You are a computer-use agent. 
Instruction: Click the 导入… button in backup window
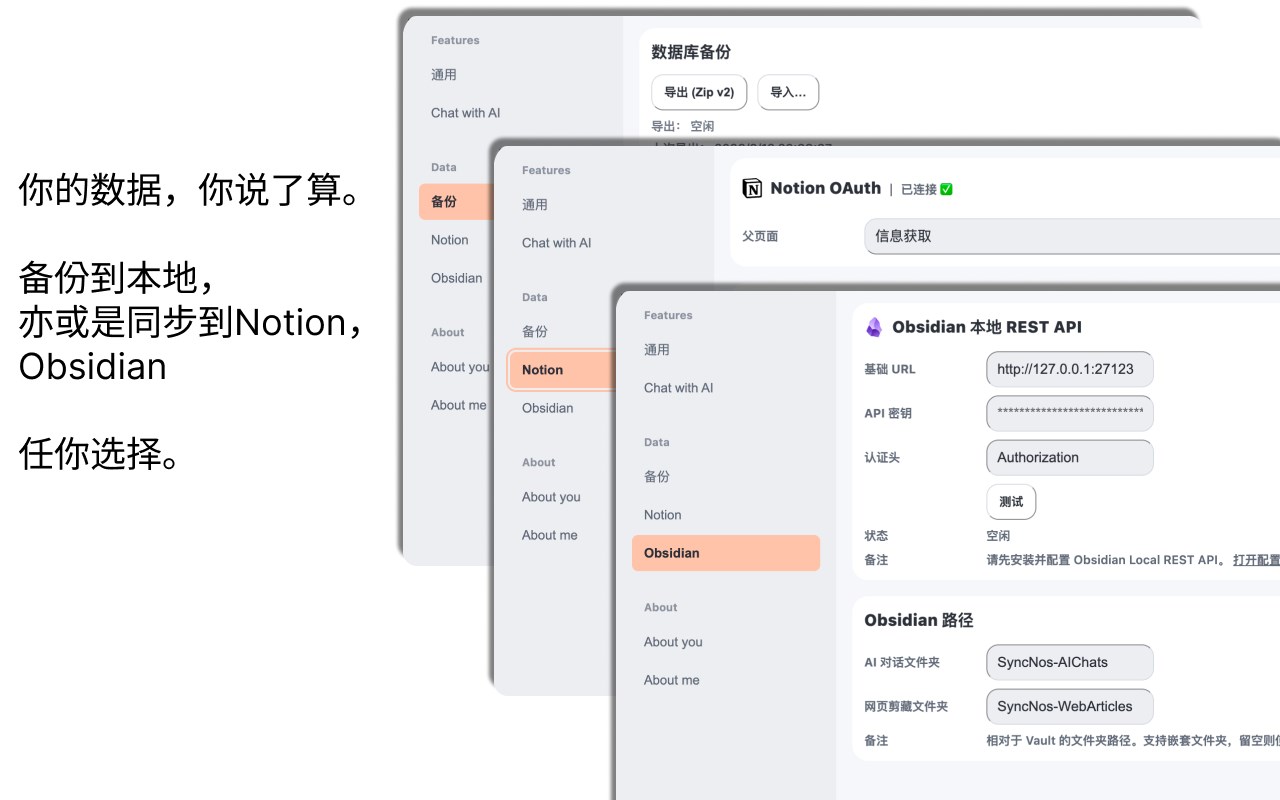pos(788,92)
